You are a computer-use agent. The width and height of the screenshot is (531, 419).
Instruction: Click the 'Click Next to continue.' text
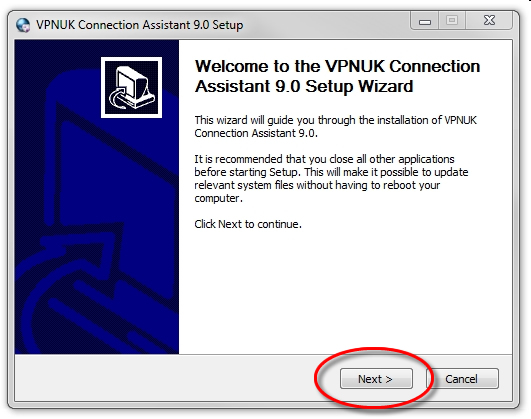click(248, 224)
